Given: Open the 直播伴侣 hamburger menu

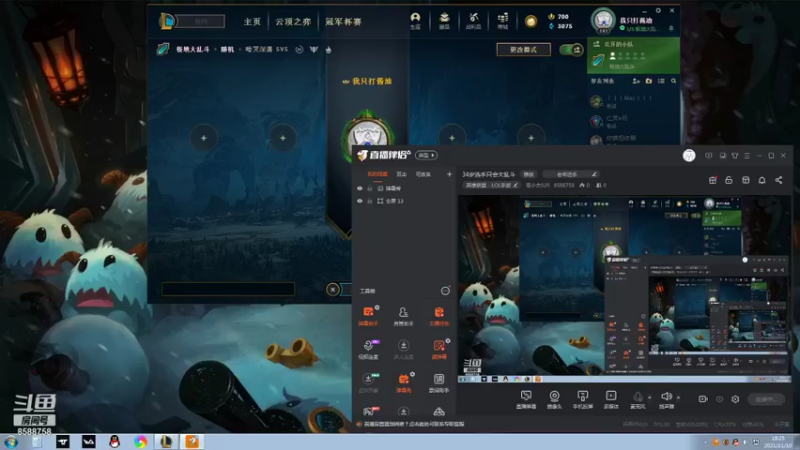Looking at the screenshot, I should pos(747,156).
